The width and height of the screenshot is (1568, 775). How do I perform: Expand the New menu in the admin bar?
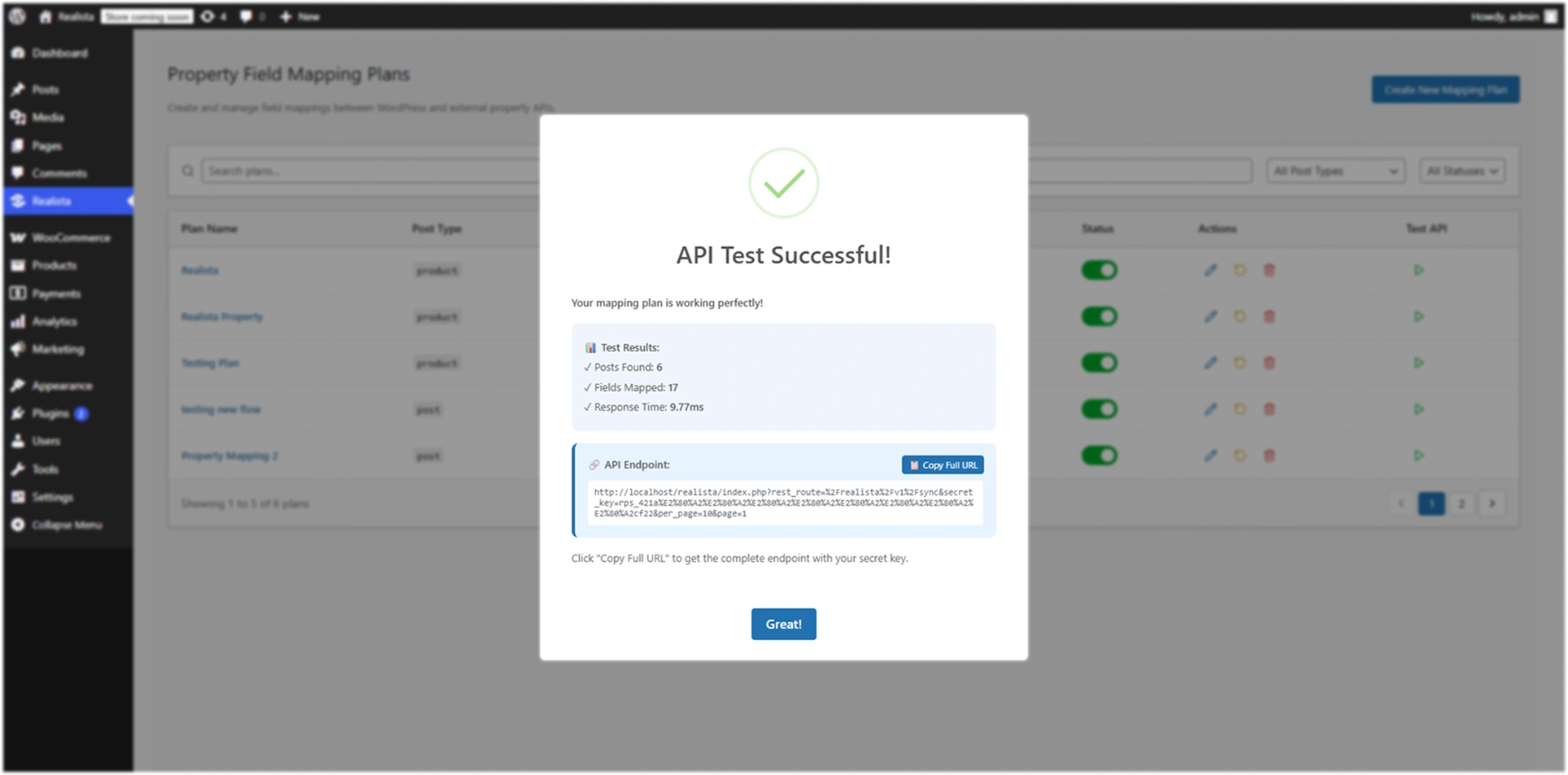tap(298, 16)
